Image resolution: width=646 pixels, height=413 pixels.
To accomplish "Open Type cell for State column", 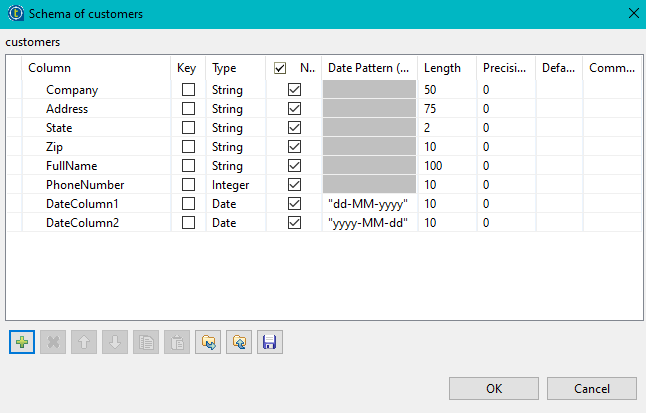I will tap(236, 128).
